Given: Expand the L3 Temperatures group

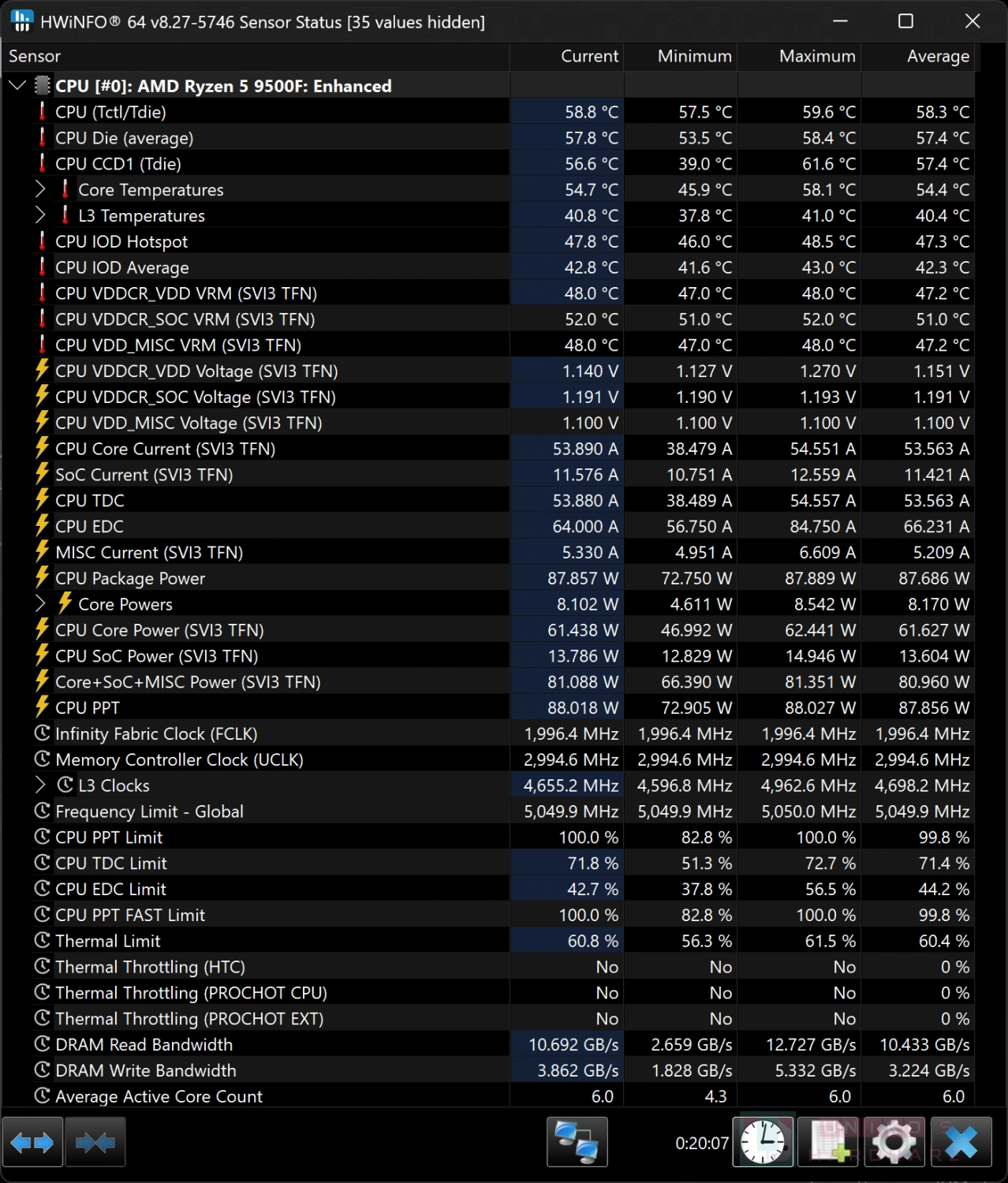Looking at the screenshot, I should (x=40, y=215).
